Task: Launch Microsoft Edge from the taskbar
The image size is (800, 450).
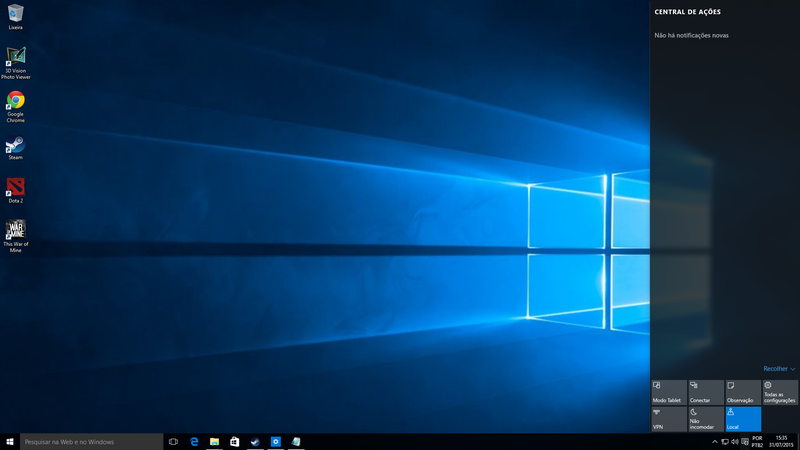Action: click(x=194, y=442)
